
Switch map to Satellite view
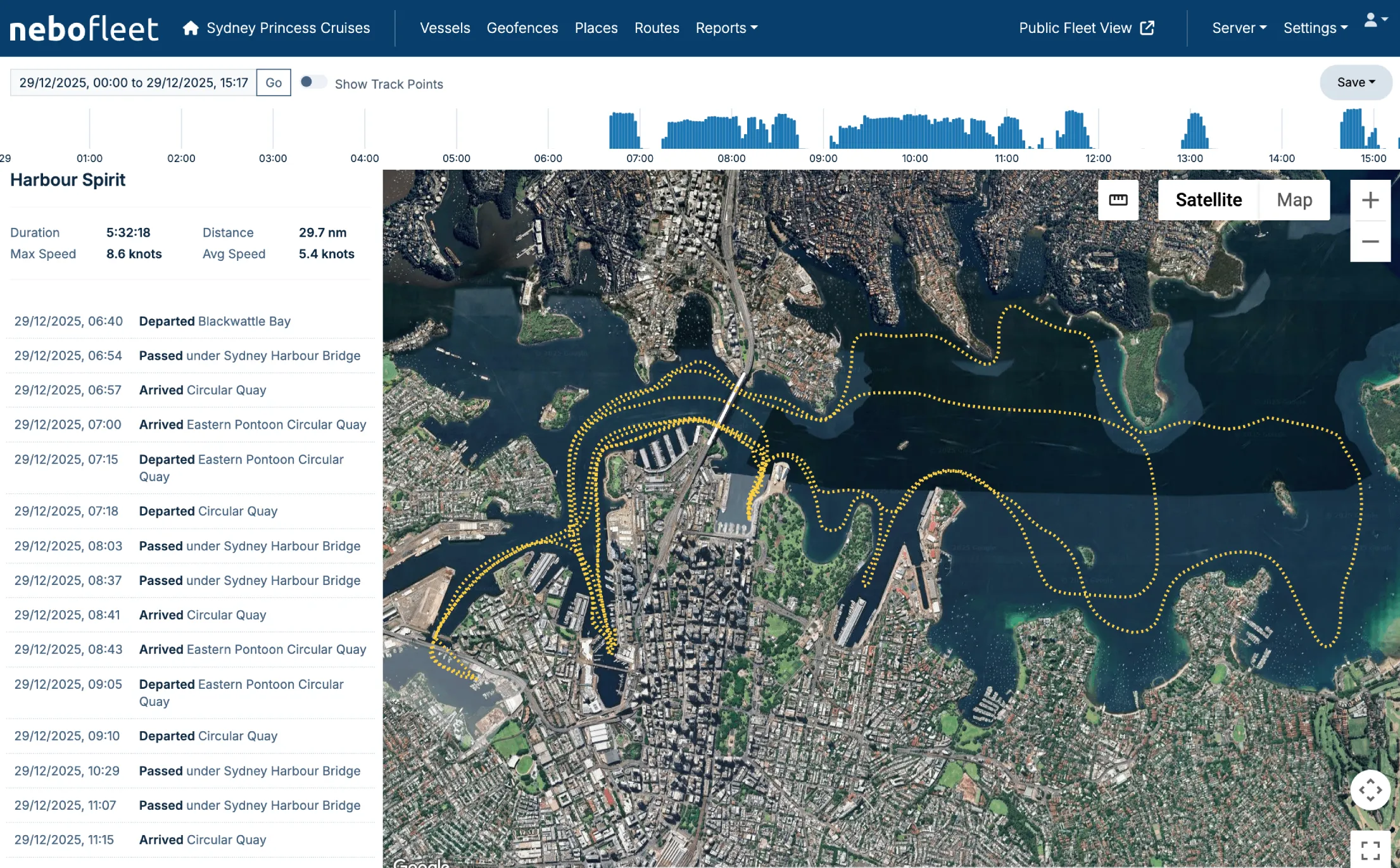[1208, 200]
